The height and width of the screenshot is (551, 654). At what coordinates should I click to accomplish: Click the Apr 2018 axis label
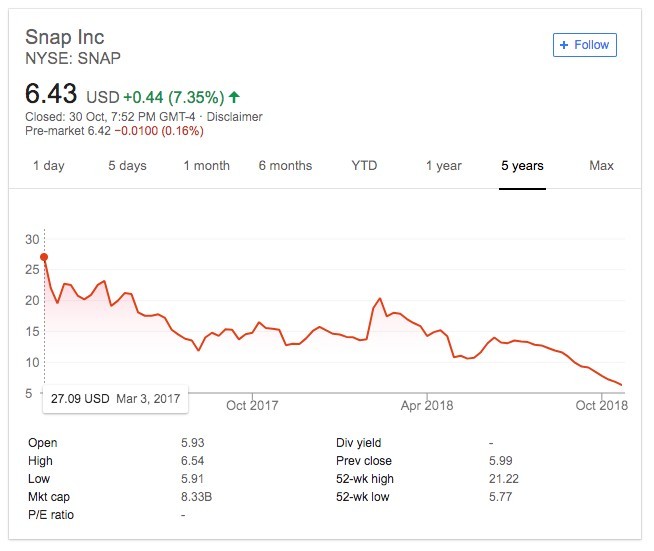427,405
